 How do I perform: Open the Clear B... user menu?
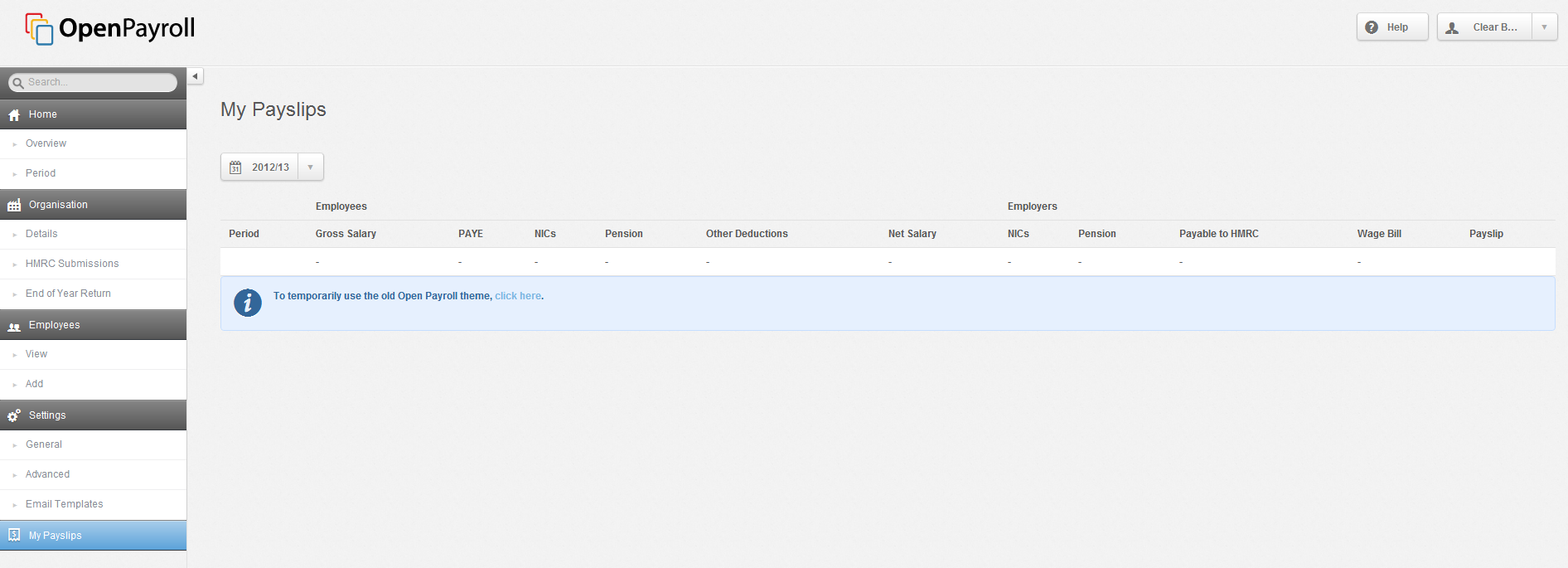click(x=1485, y=27)
